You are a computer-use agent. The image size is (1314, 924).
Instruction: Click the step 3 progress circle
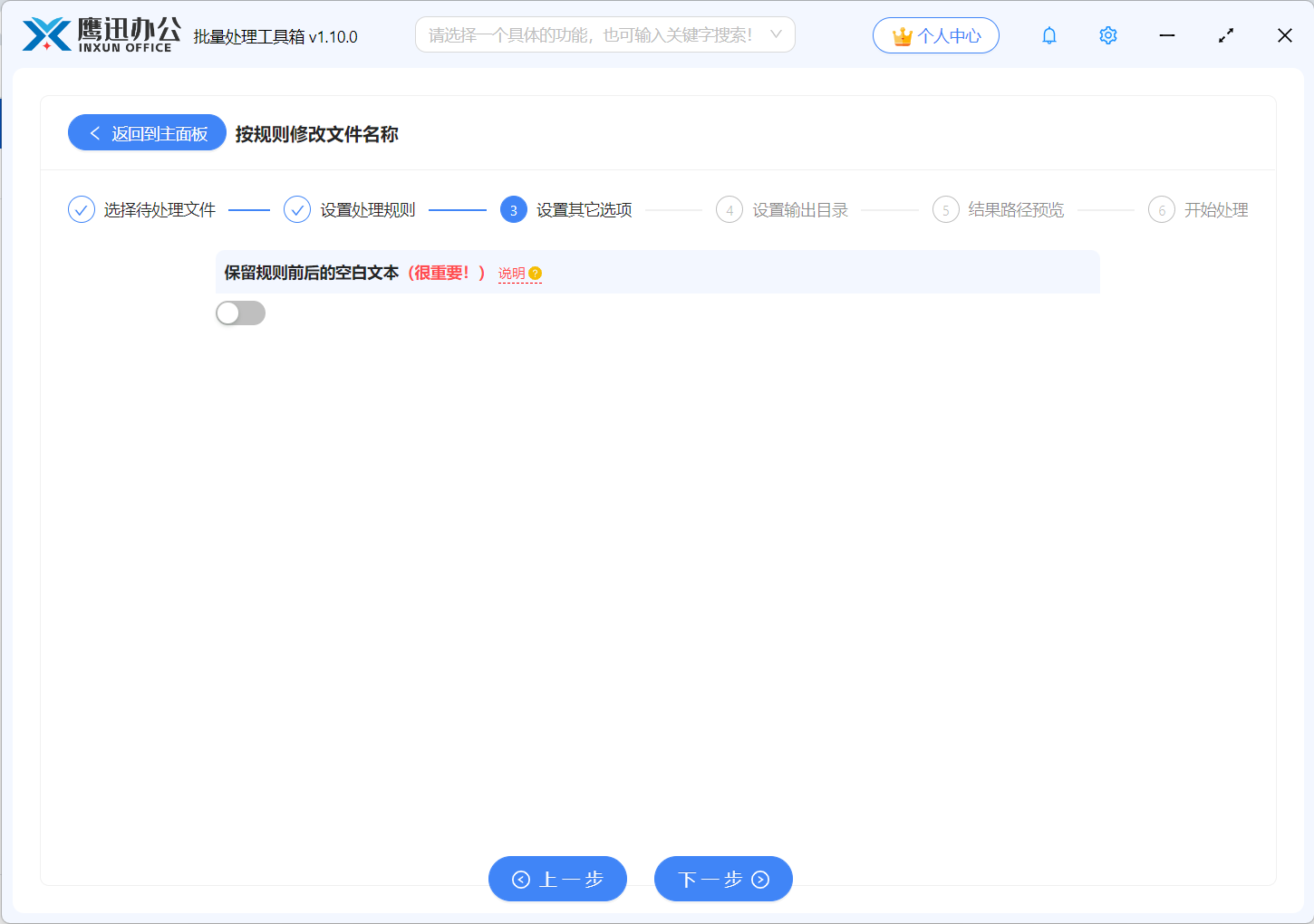(513, 209)
